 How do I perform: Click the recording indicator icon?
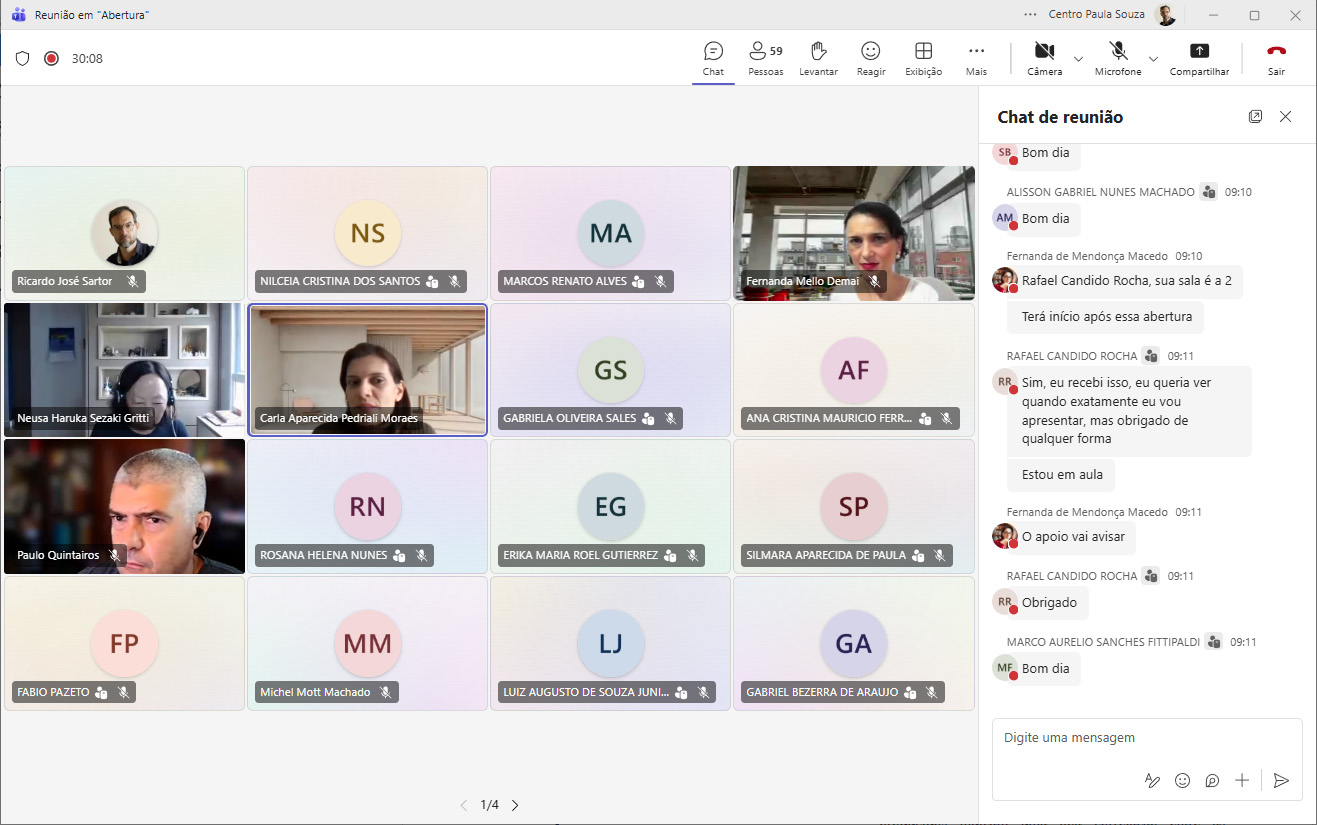[51, 59]
